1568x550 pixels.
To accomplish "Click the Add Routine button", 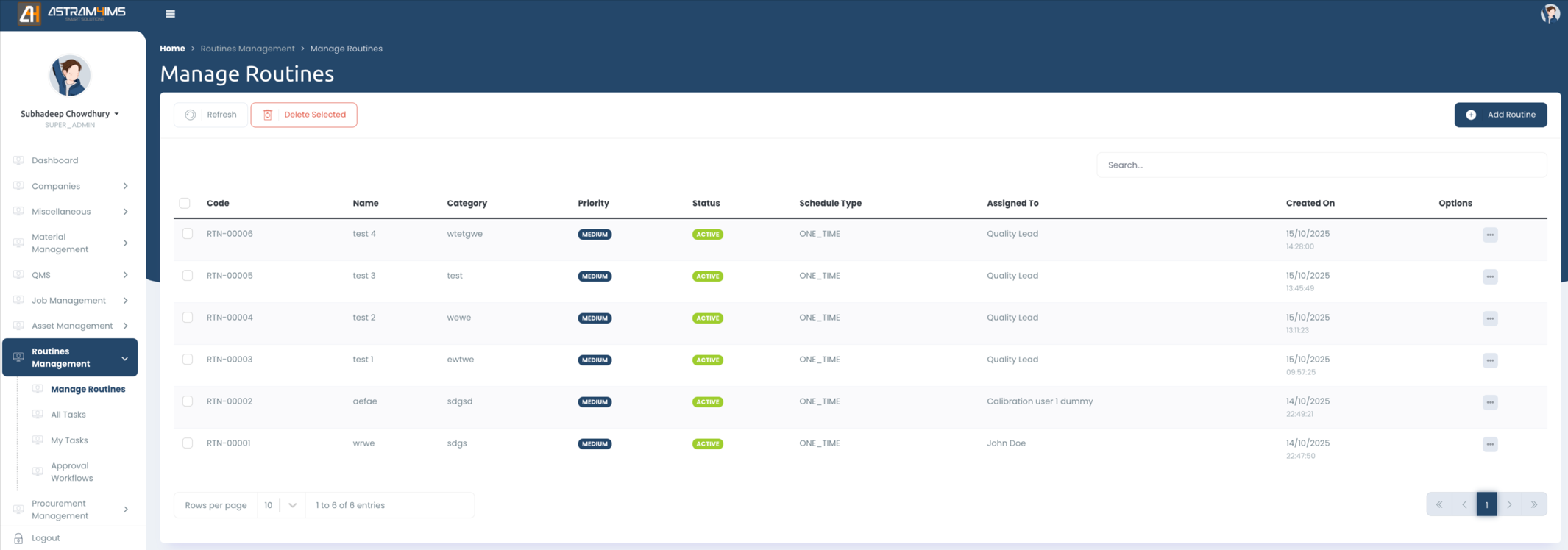I will tap(1500, 115).
